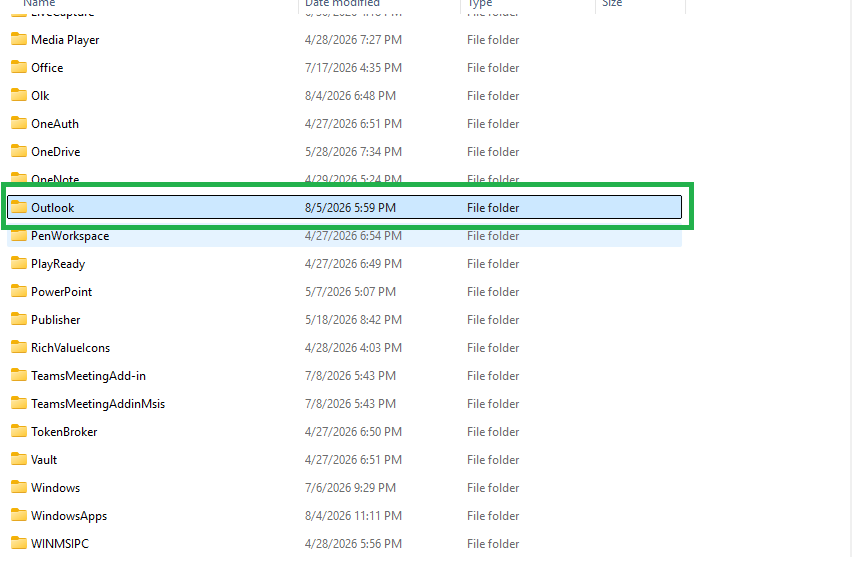Image resolution: width=852 pixels, height=563 pixels.
Task: Select the PowerPoint folder name
Action: click(x=61, y=292)
